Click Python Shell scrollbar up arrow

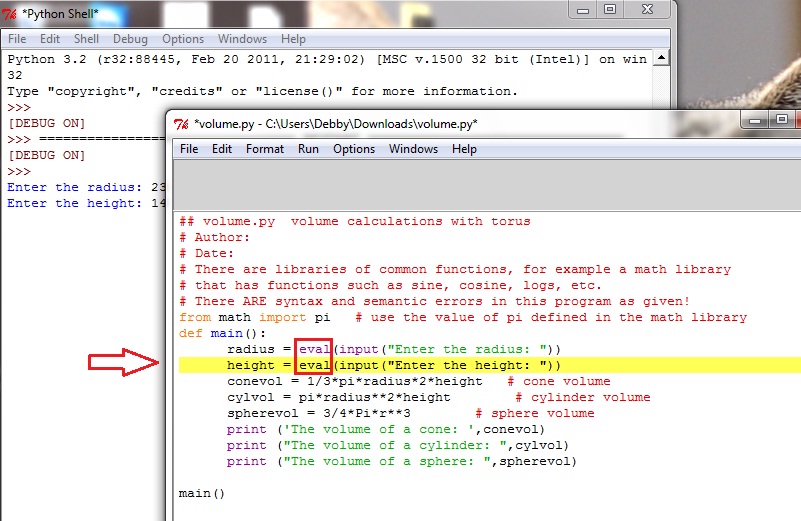pos(662,58)
